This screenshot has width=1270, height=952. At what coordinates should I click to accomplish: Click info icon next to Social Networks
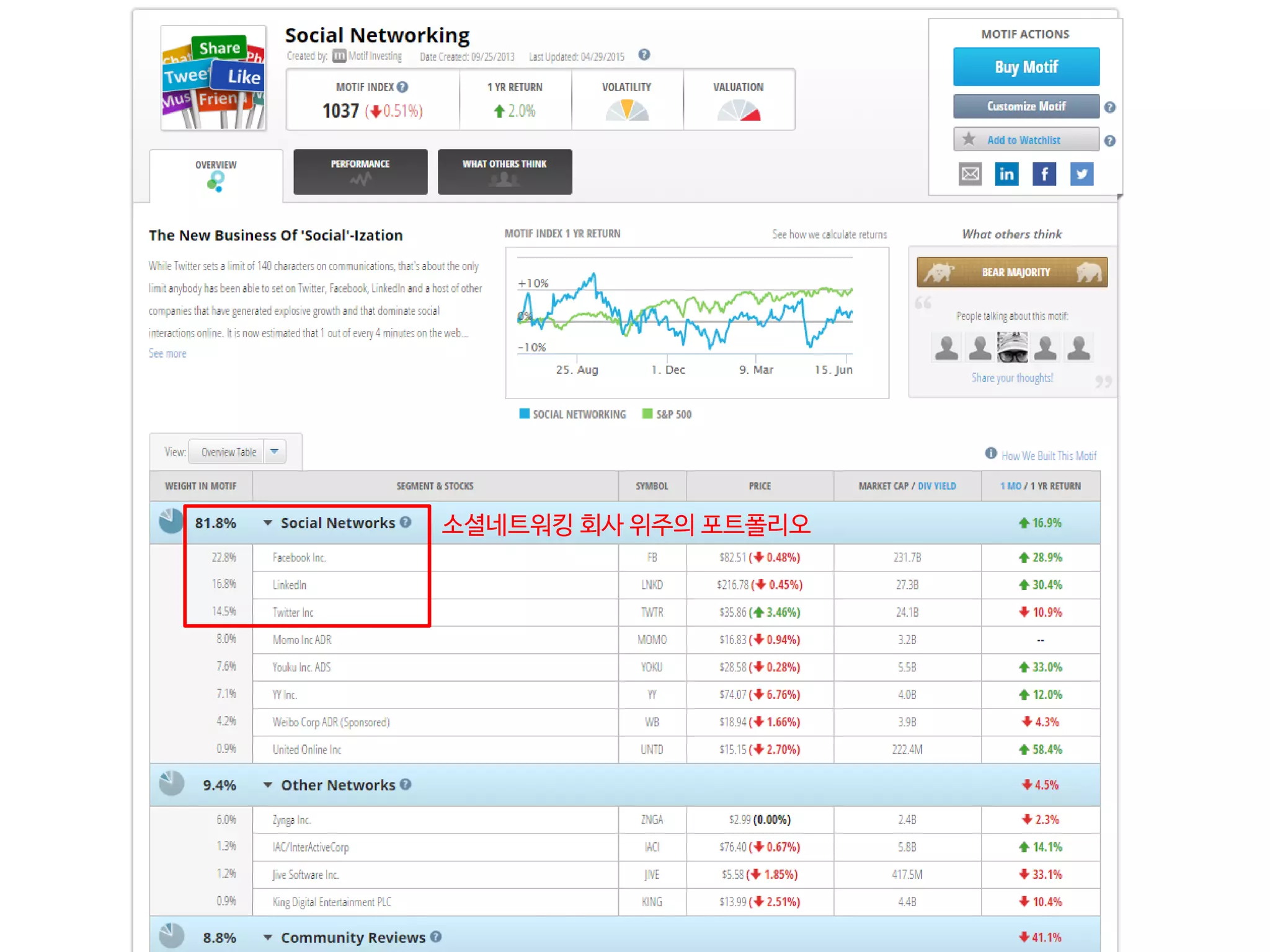click(x=406, y=522)
